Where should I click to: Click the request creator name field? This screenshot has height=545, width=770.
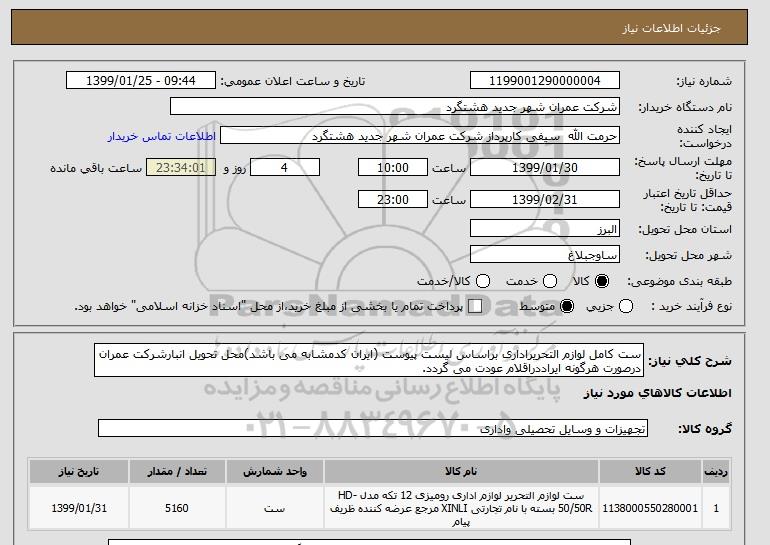click(x=420, y=136)
